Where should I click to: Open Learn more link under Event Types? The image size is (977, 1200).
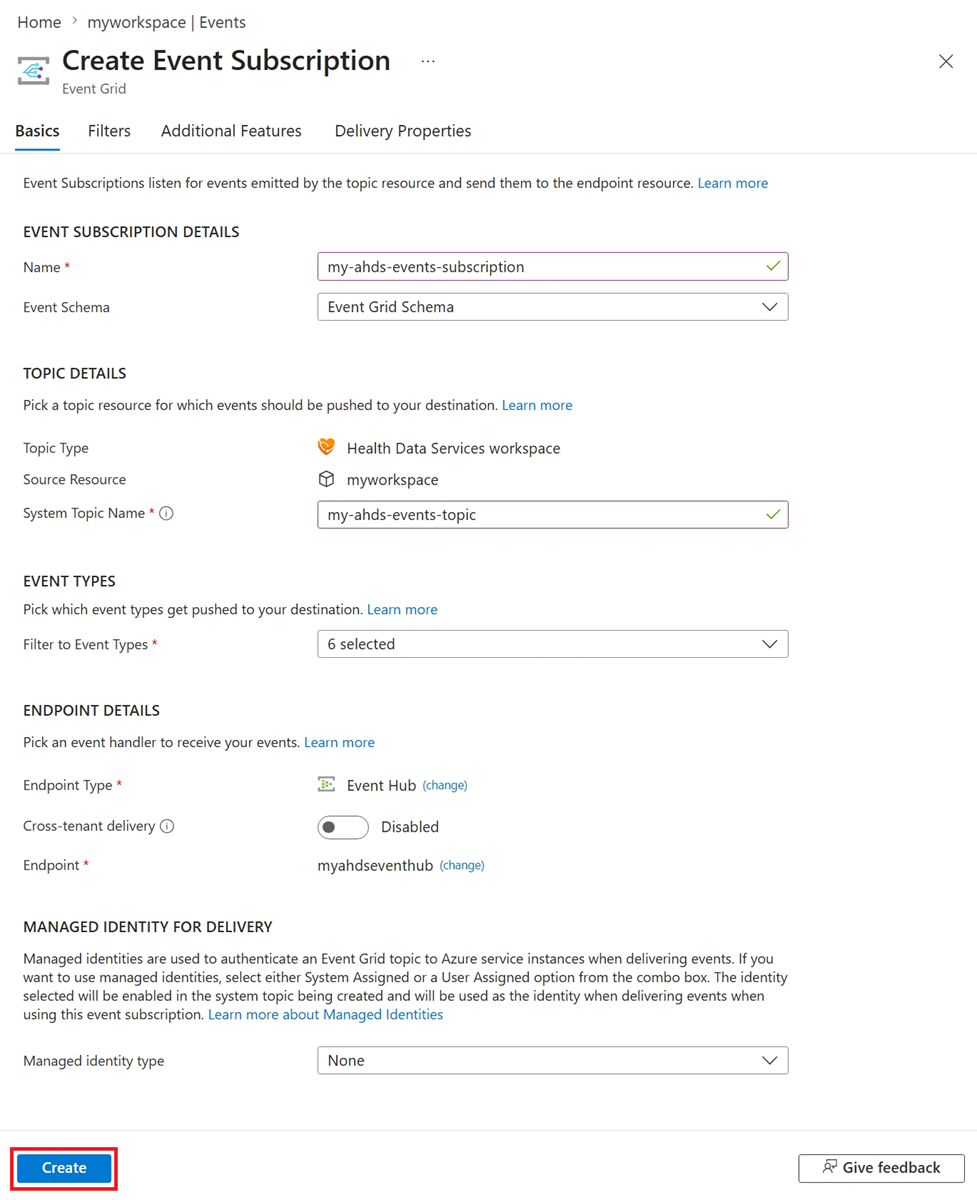402,609
